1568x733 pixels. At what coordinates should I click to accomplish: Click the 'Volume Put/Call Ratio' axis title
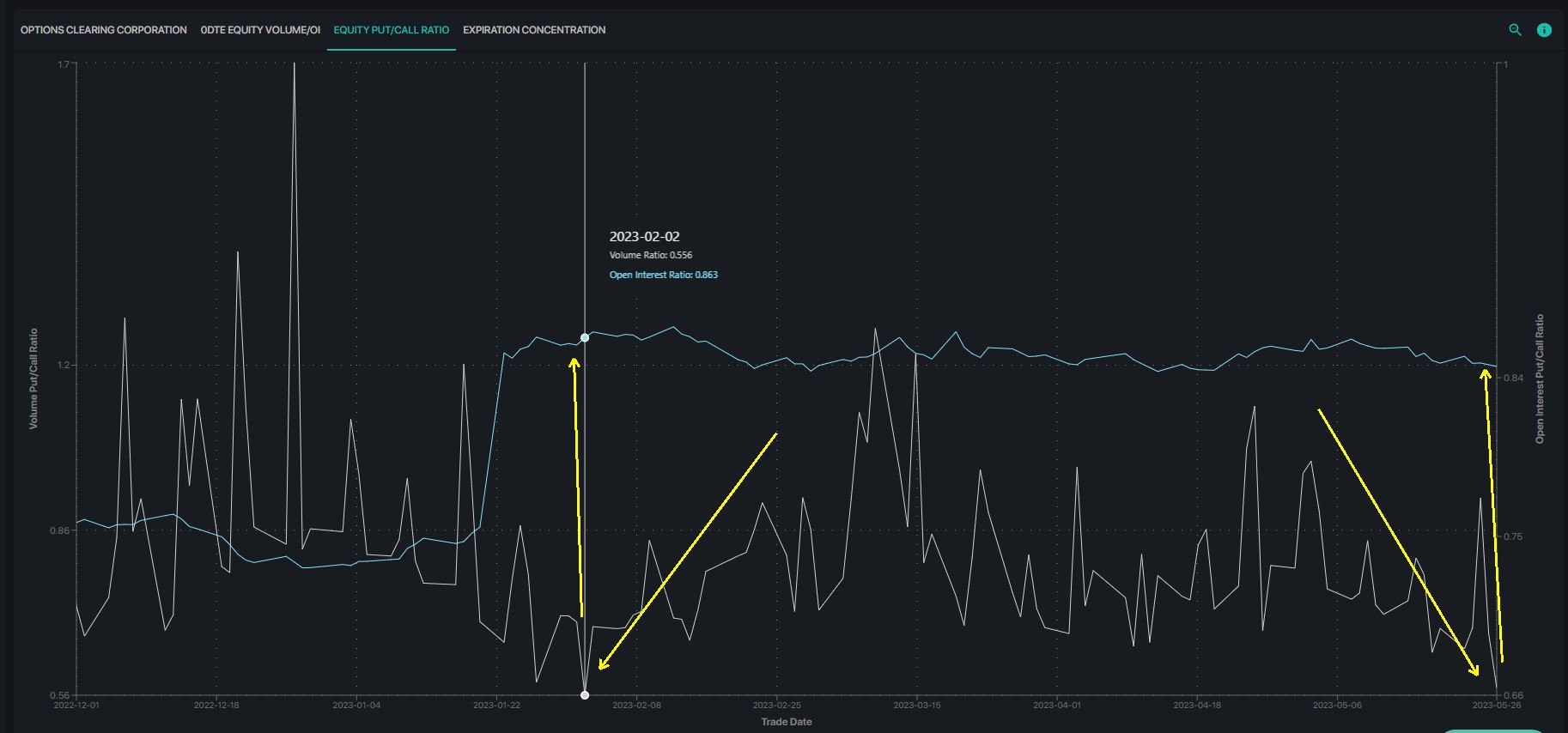coord(33,379)
